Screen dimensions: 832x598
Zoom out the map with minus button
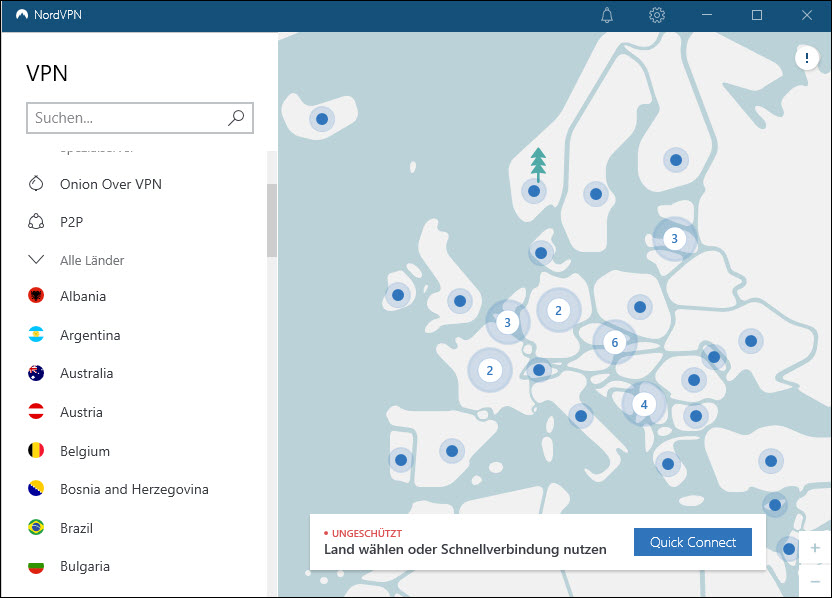pos(815,581)
